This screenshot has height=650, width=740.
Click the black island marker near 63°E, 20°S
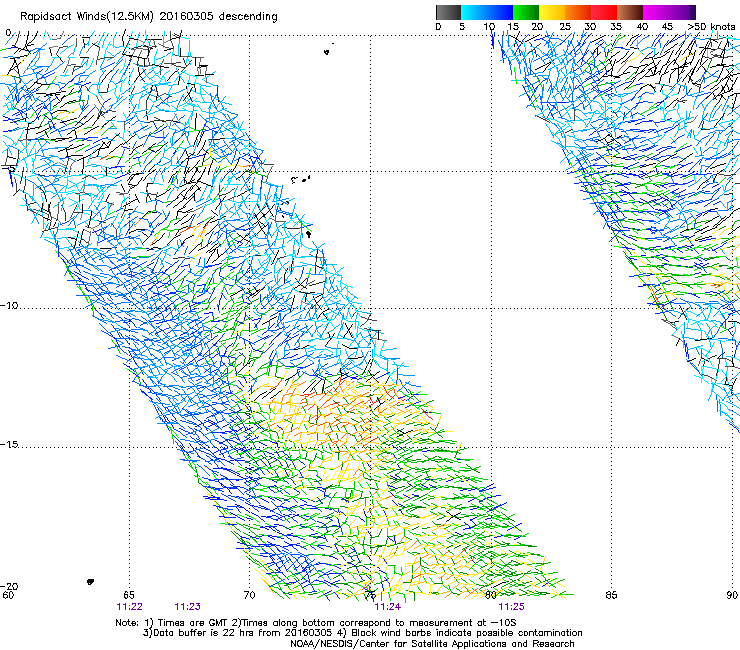coord(90,582)
